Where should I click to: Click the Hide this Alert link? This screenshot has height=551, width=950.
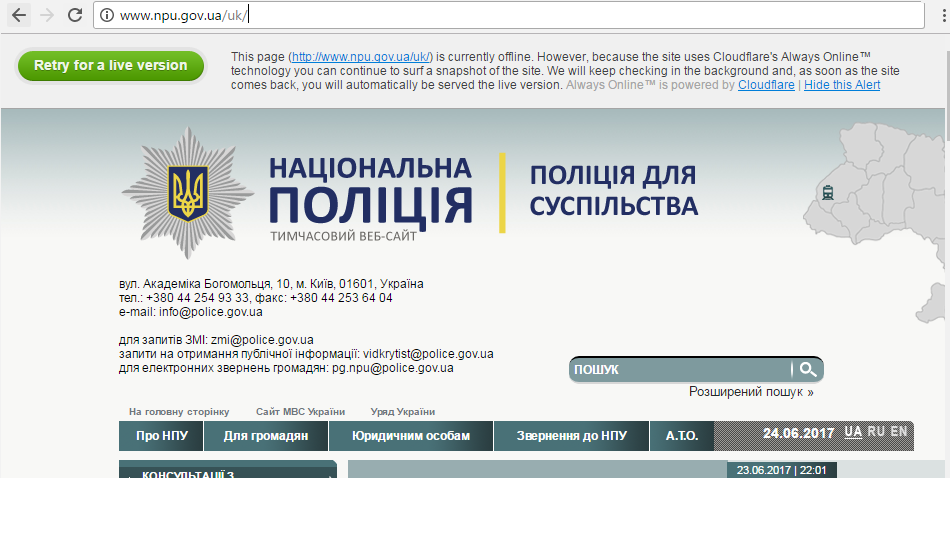842,85
